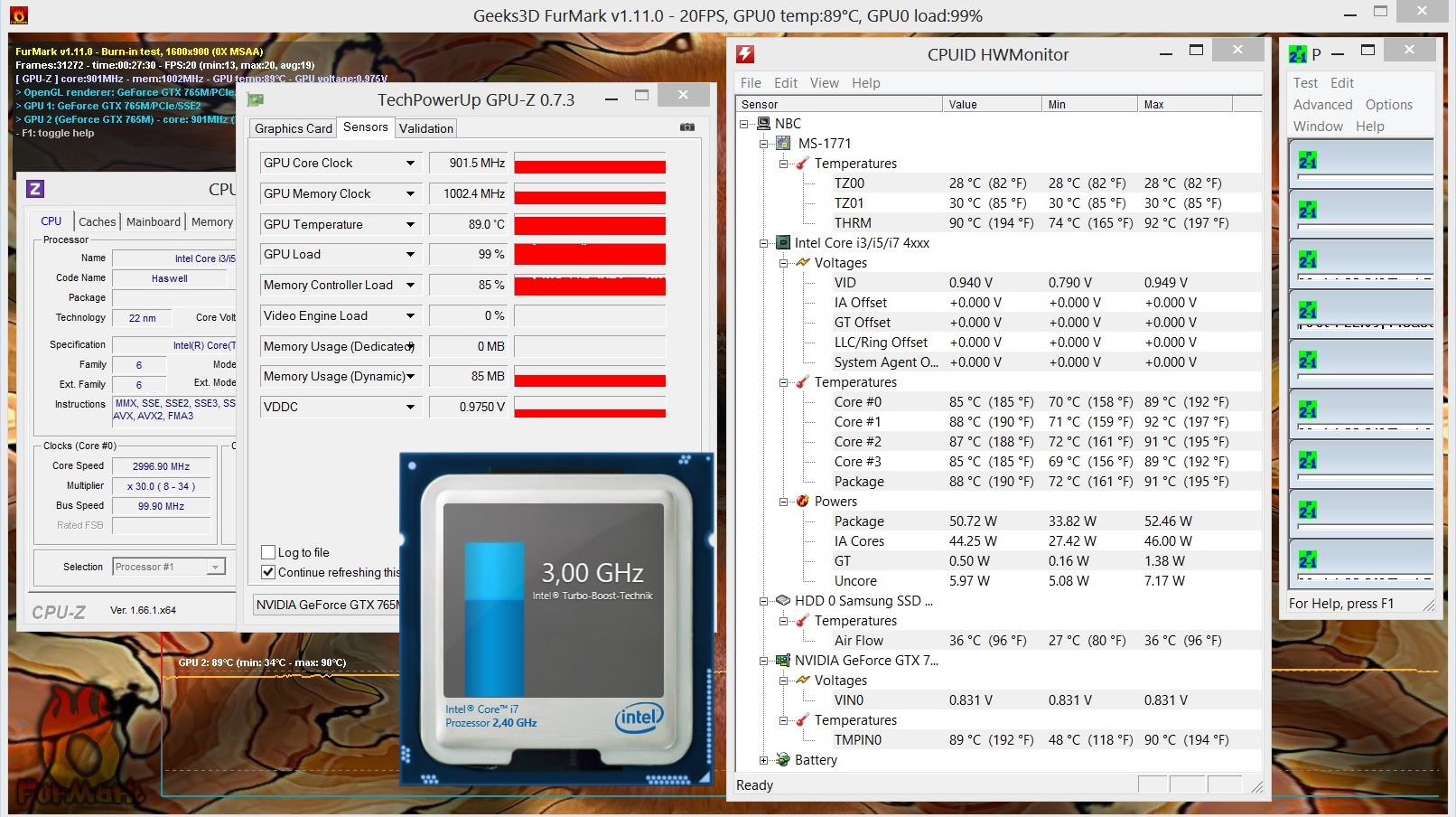
Task: Click the Battery icon in HWMonitor tree
Action: coord(784,759)
